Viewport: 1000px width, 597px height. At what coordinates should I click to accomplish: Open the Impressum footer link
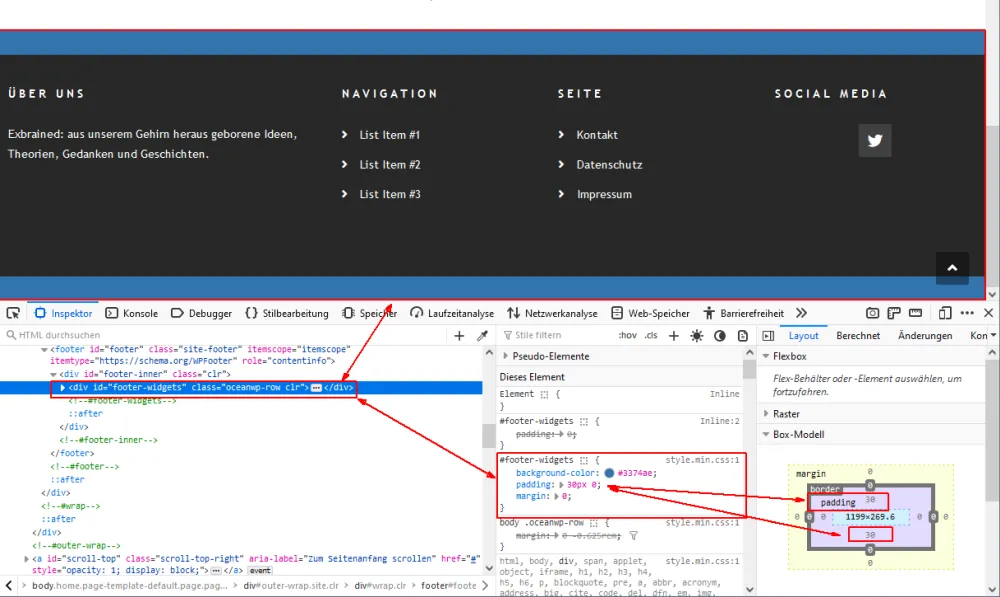604,194
